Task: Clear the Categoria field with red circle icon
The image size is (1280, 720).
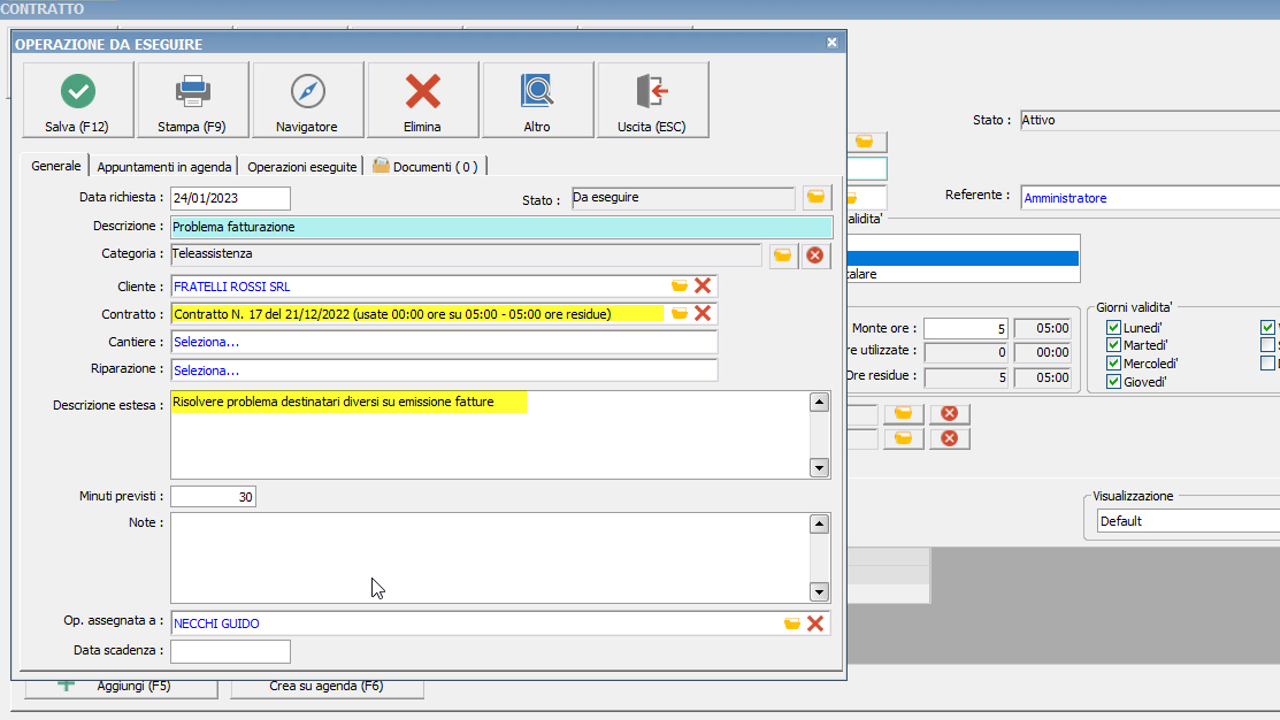Action: click(815, 256)
